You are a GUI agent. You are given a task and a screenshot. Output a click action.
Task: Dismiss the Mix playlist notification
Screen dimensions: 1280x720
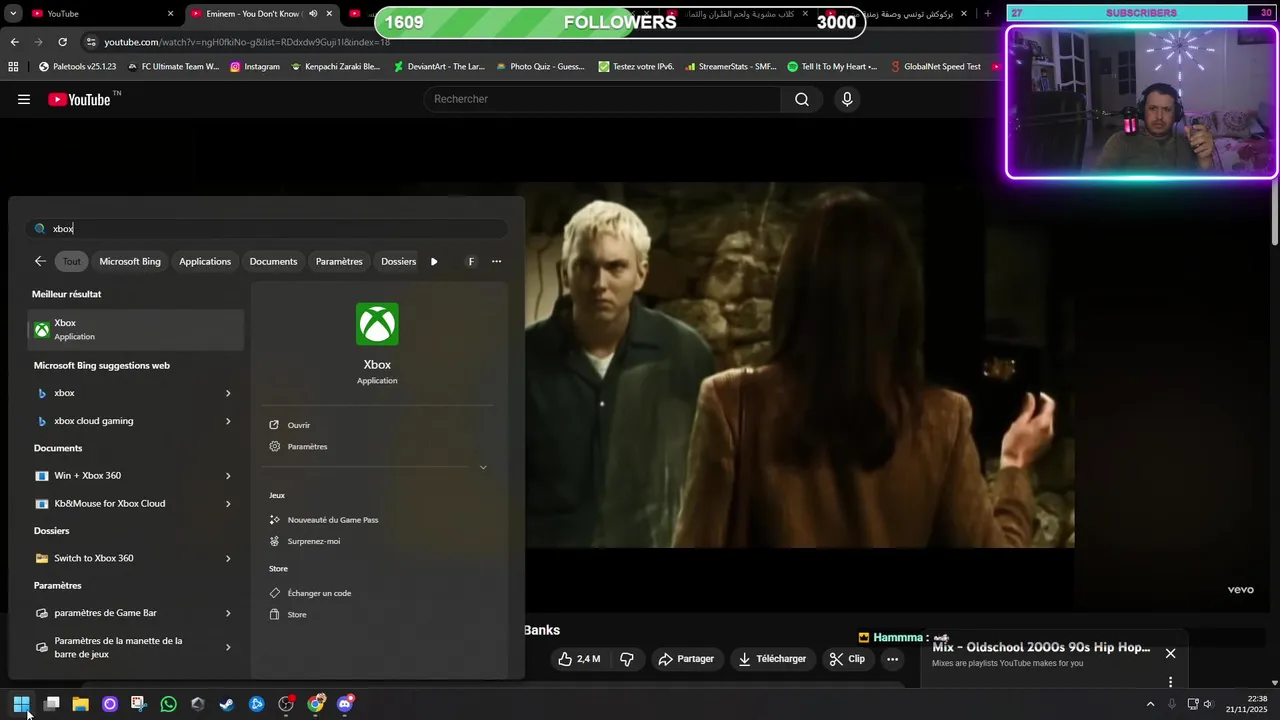click(1170, 653)
